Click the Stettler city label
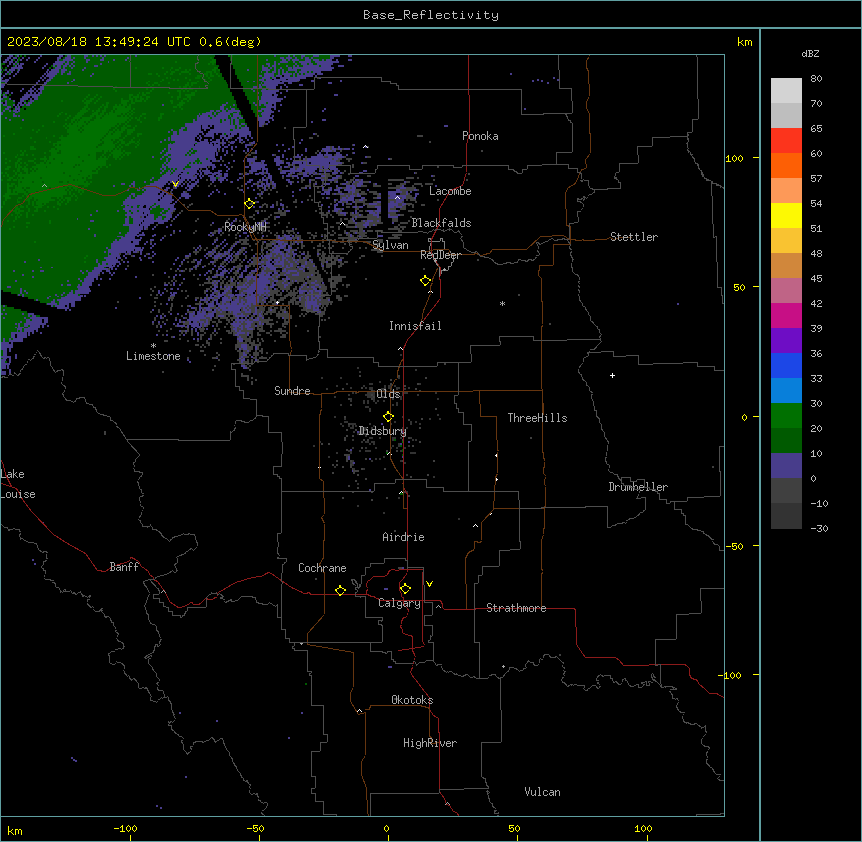862x842 pixels. [x=634, y=237]
